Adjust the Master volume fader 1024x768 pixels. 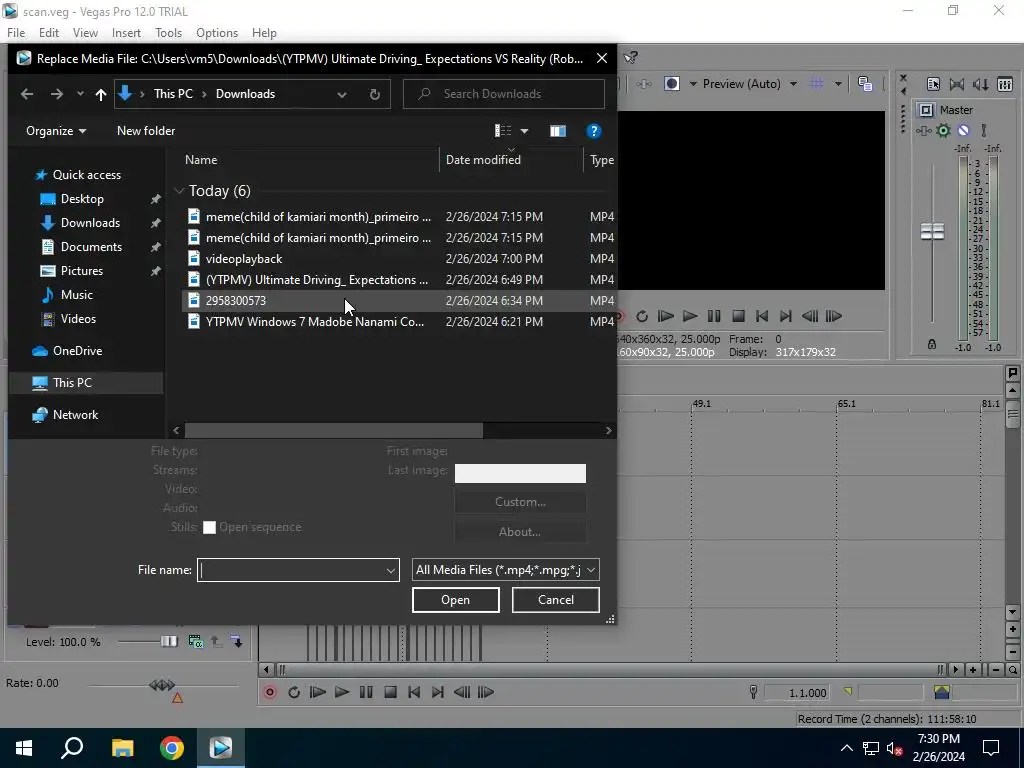(932, 231)
